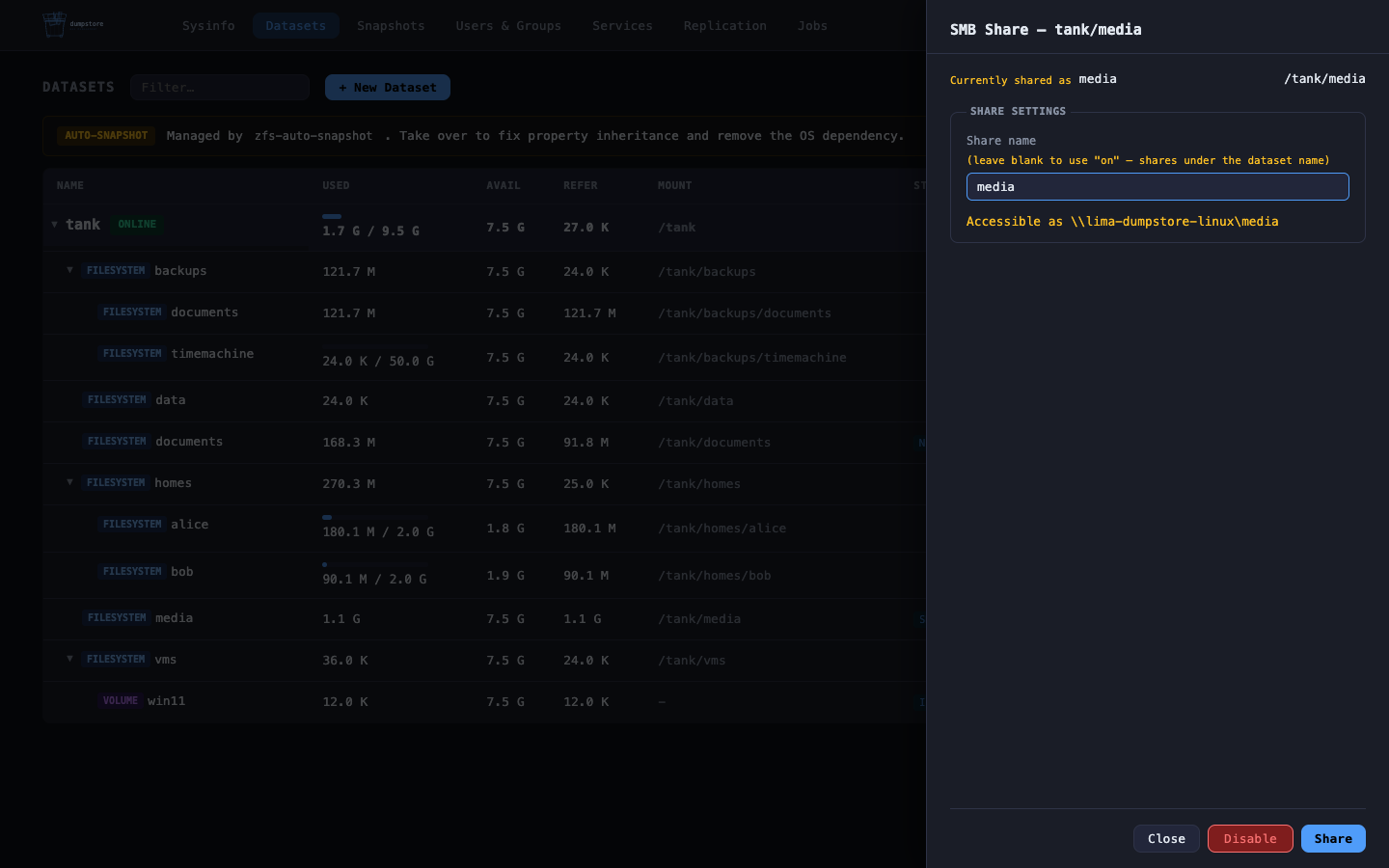Click the AVAIL column header

tap(503, 186)
